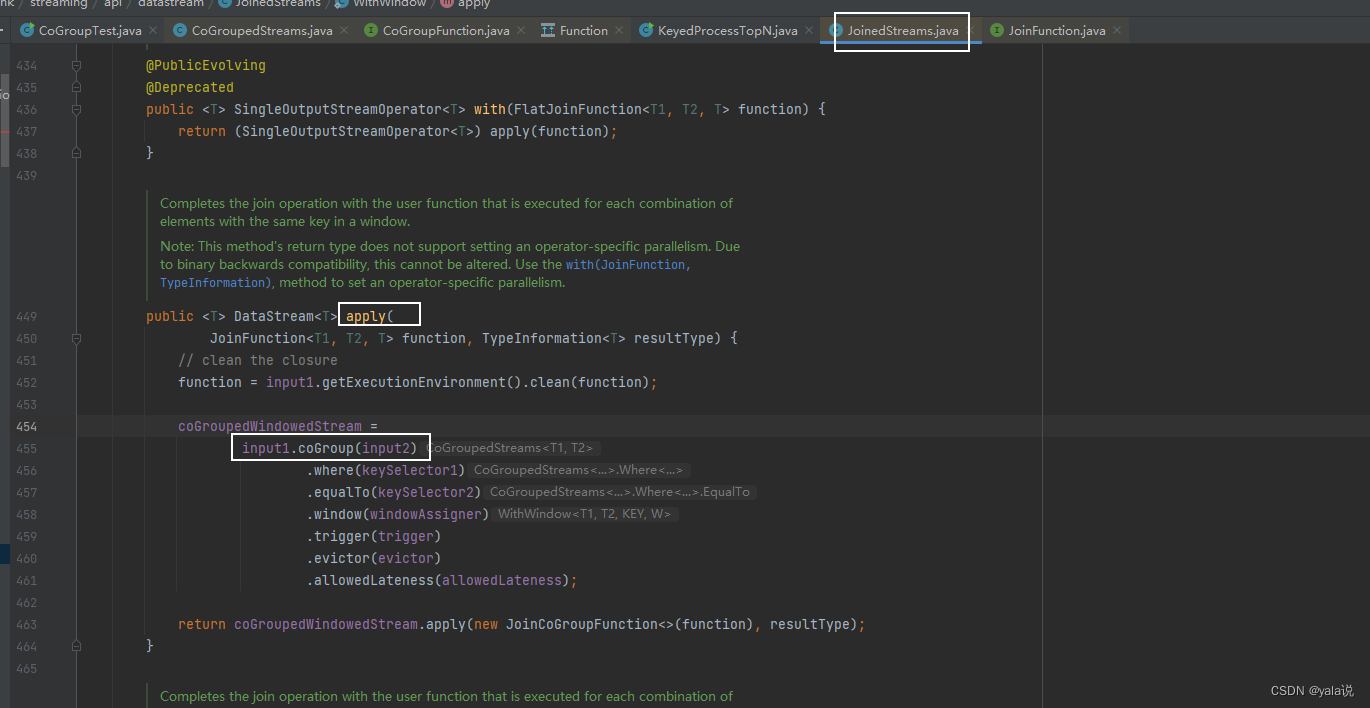Click line number 463 in gutter
Image resolution: width=1370 pixels, height=708 pixels.
tap(27, 624)
